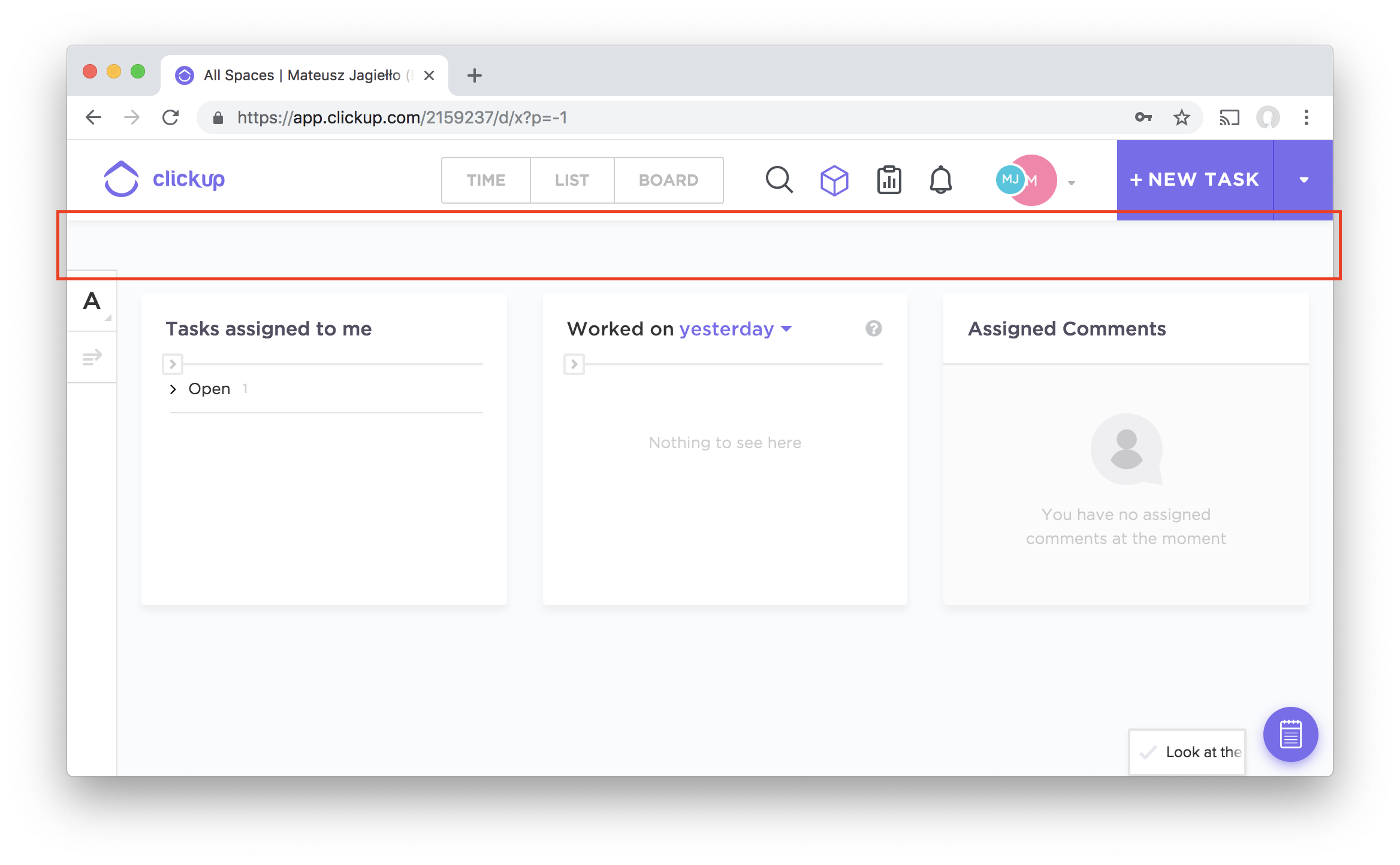
Task: Click the ClickUp logo
Action: pyautogui.click(x=164, y=179)
